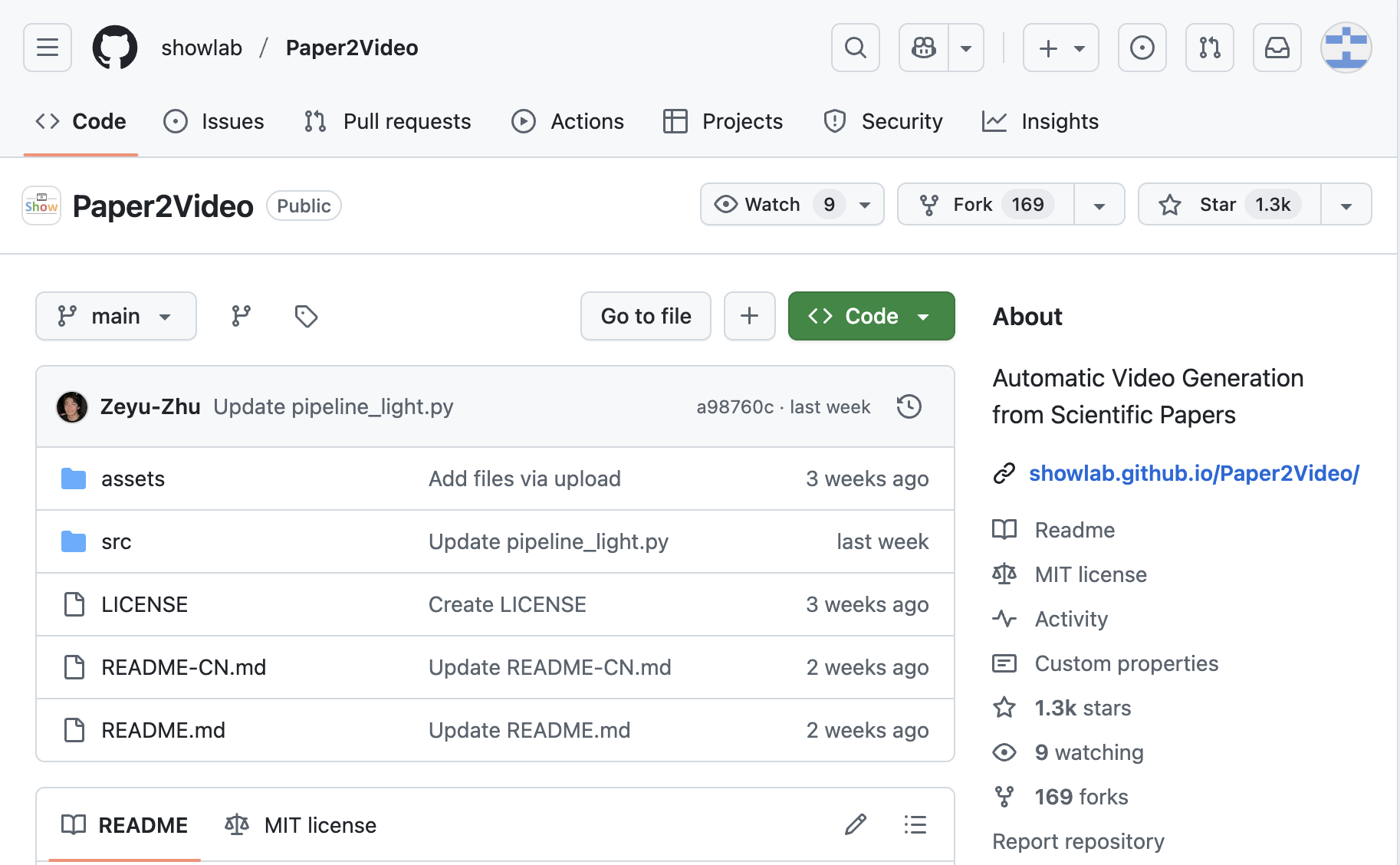This screenshot has height=865, width=1400.
Task: Open the notifications inbox icon
Action: click(1277, 48)
